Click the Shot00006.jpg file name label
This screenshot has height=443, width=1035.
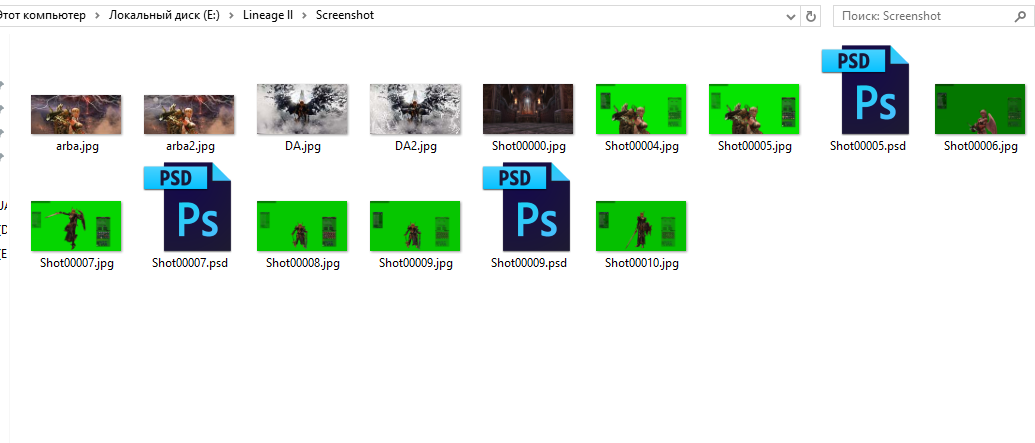980,147
